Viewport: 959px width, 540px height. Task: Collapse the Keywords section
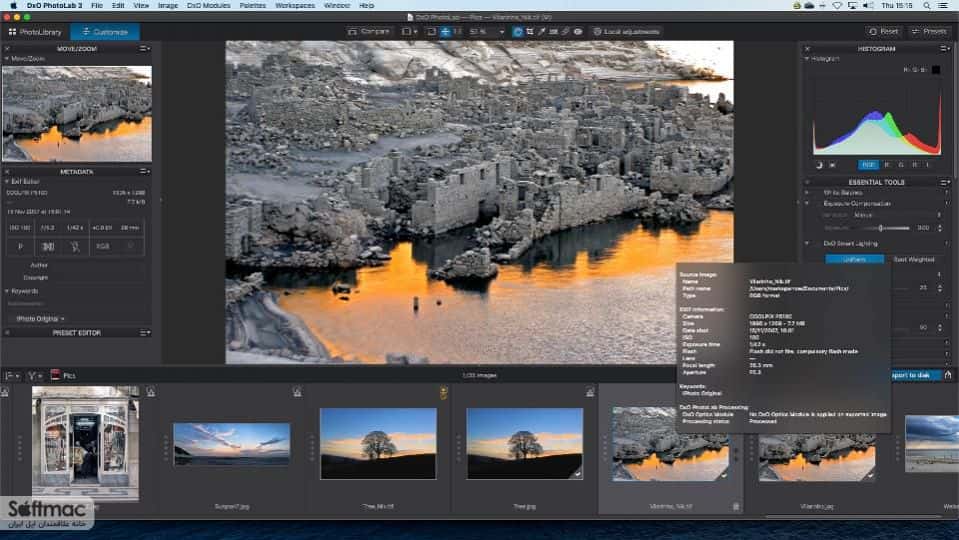point(7,291)
